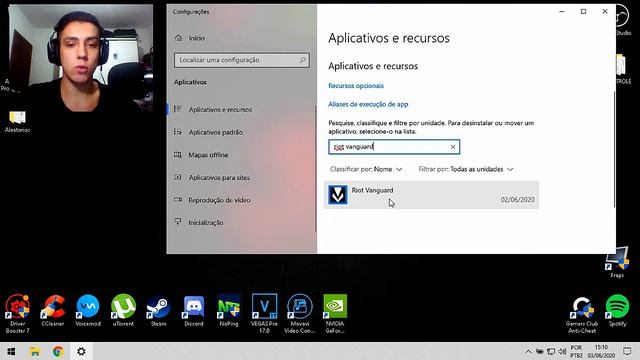This screenshot has width=640, height=360.
Task: Open notification center icon
Action: click(627, 351)
